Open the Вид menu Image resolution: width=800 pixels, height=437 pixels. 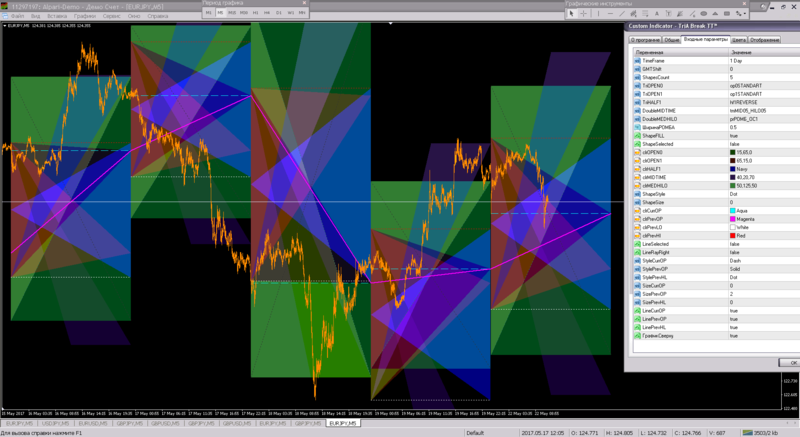tap(36, 16)
